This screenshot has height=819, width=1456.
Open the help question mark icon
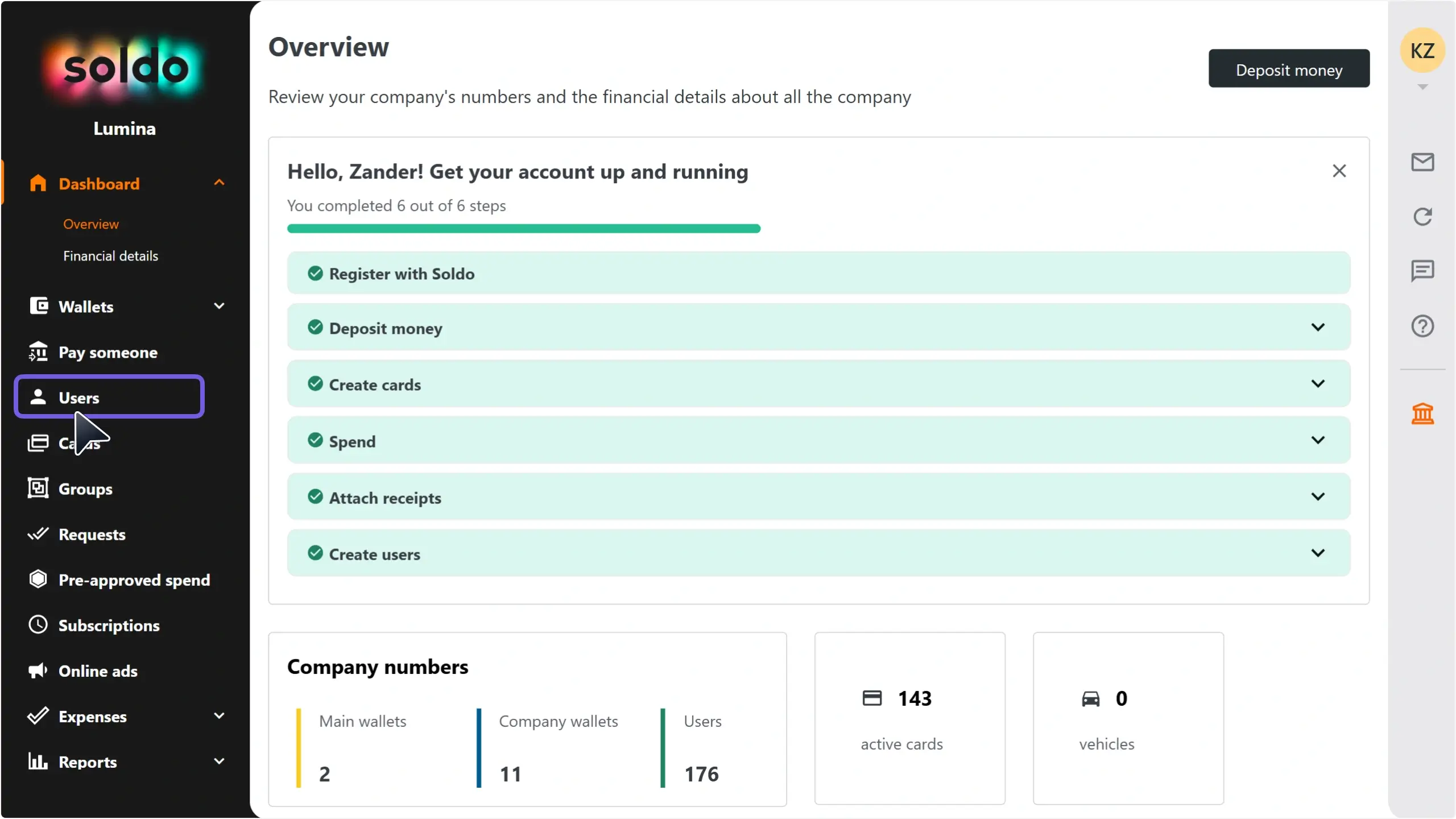coord(1422,326)
